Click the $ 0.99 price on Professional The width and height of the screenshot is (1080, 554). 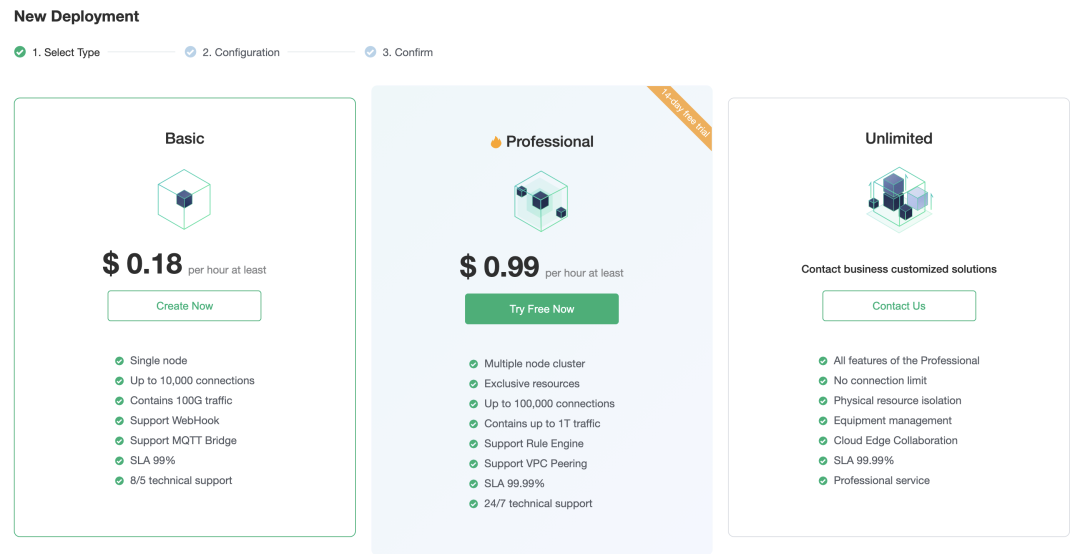499,267
